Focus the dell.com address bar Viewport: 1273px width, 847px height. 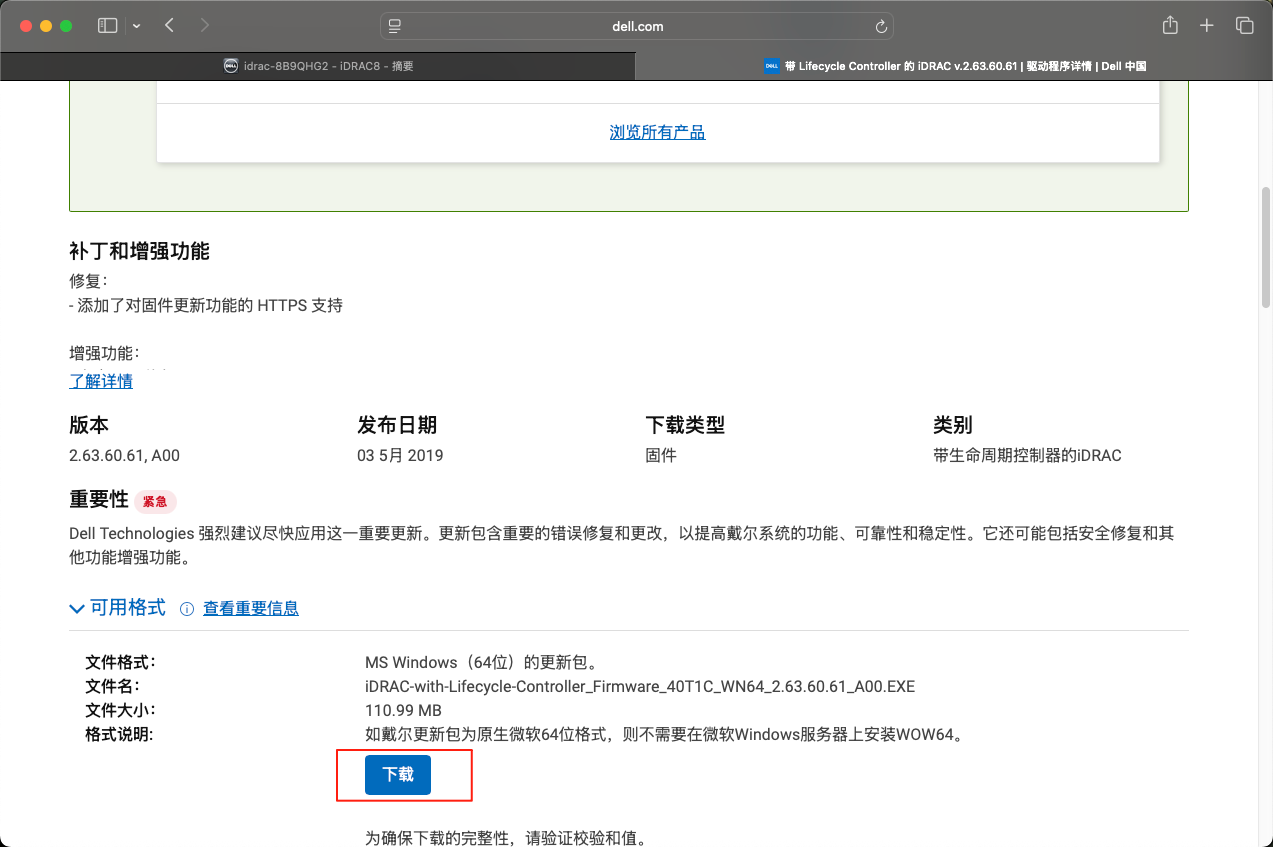pyautogui.click(x=637, y=26)
